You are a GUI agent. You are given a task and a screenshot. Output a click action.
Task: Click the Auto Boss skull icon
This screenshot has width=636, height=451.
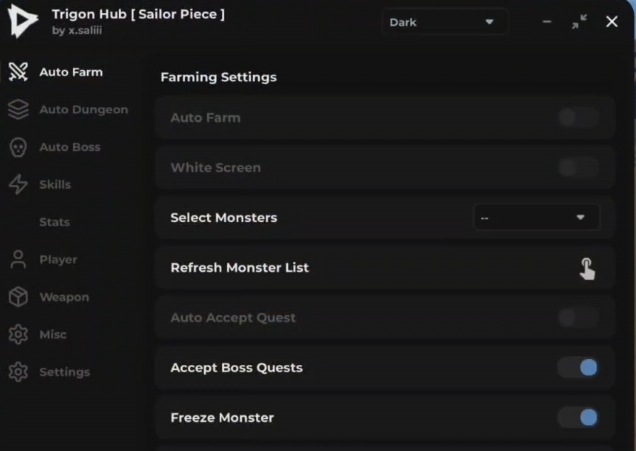(18, 147)
